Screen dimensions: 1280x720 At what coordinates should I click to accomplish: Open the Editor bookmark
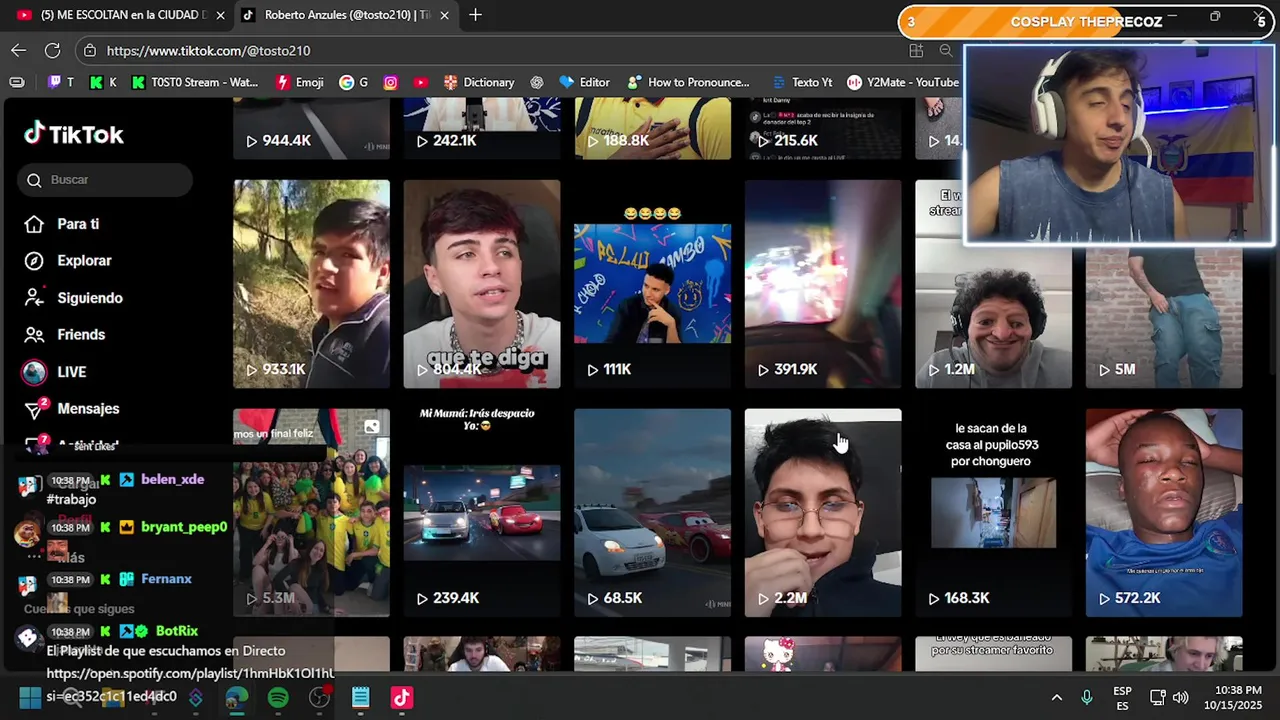coord(585,82)
